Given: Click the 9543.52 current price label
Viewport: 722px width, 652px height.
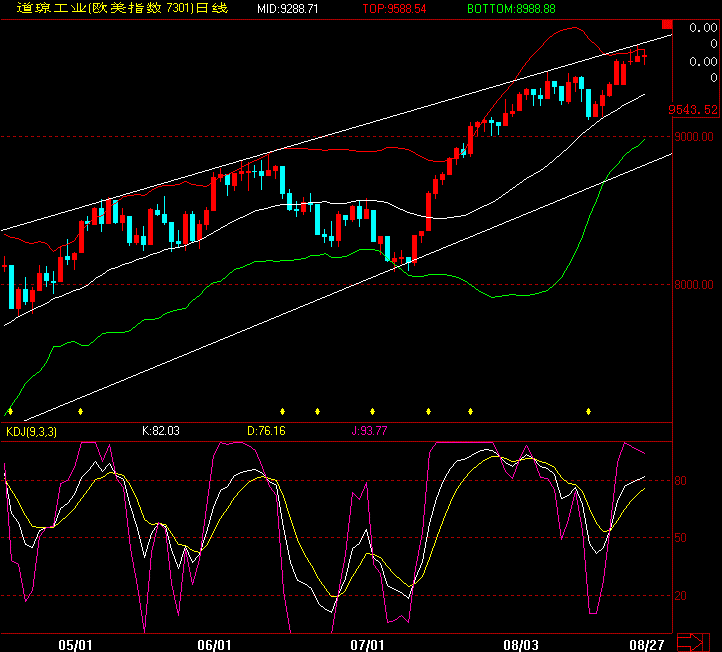Looking at the screenshot, I should (693, 110).
